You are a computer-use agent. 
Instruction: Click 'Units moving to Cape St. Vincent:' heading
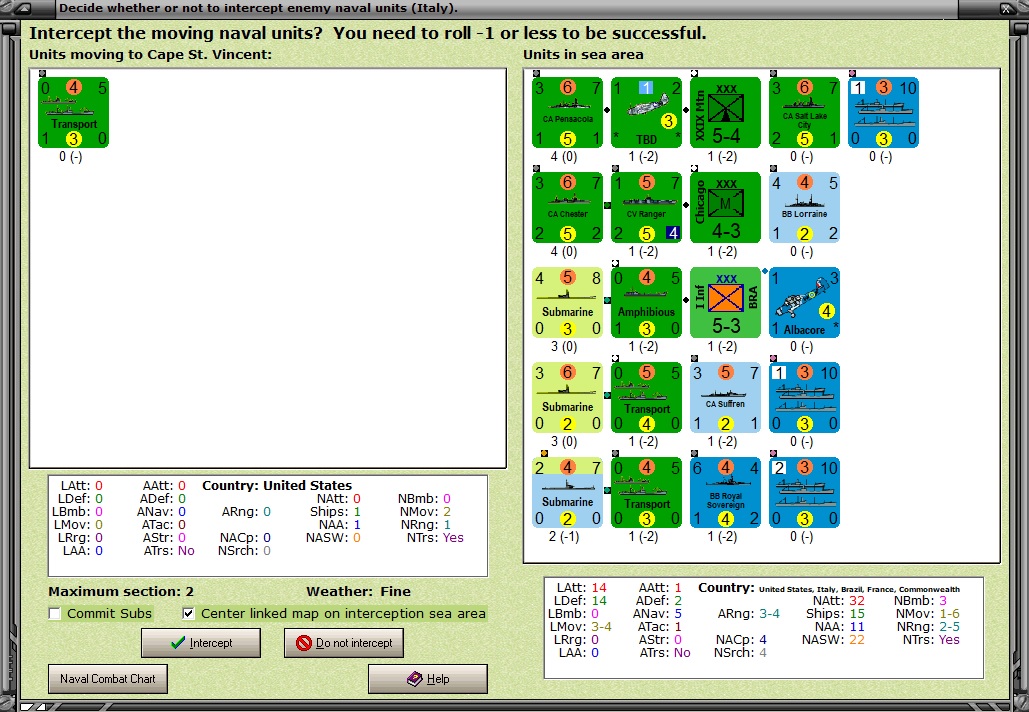[150, 54]
